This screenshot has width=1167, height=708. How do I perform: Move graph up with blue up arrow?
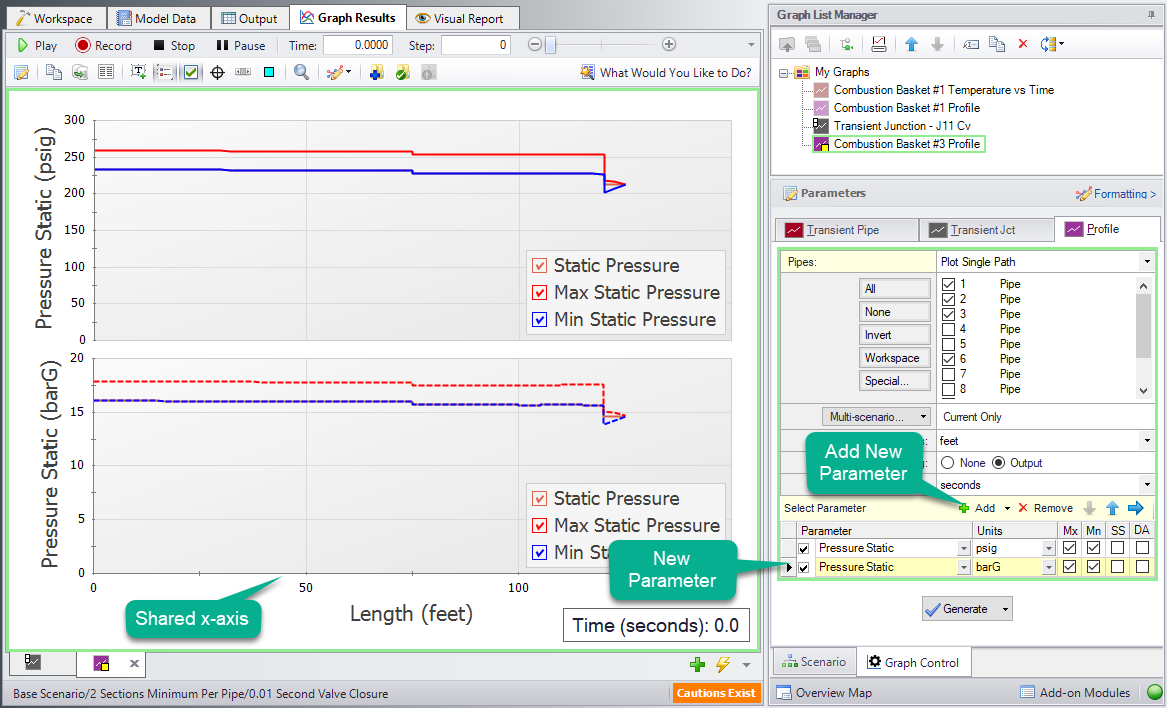pyautogui.click(x=911, y=44)
